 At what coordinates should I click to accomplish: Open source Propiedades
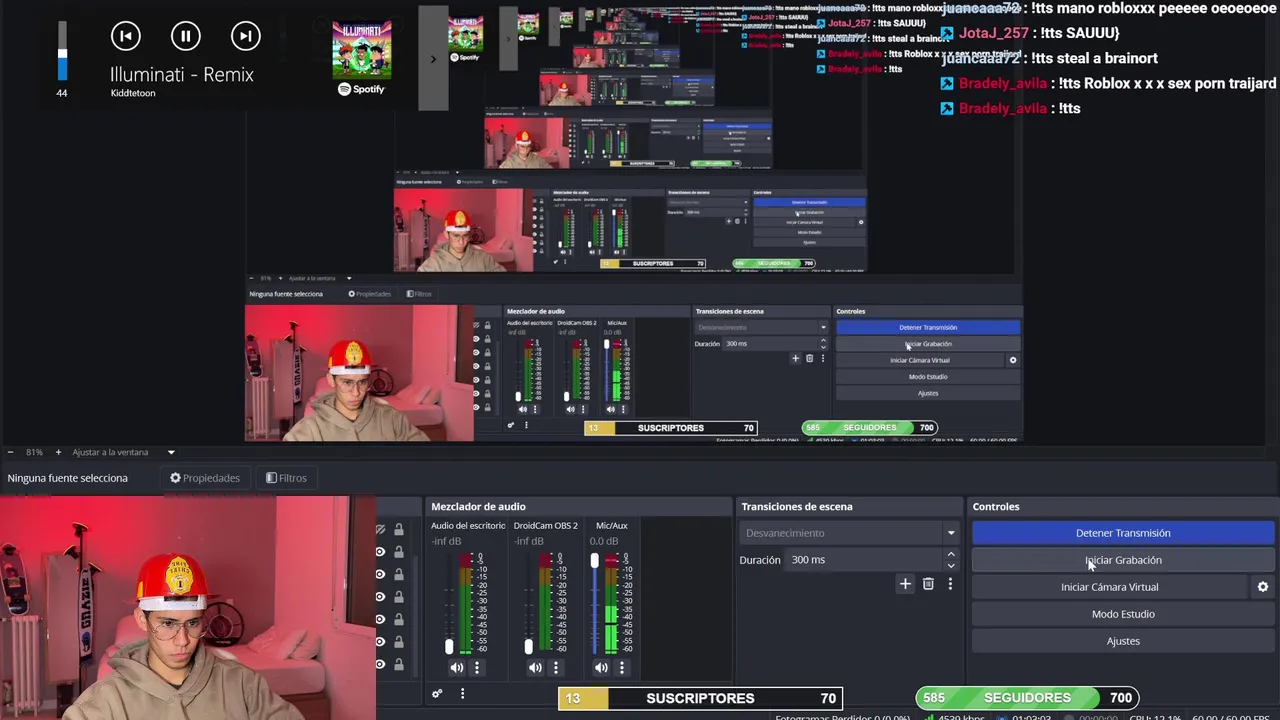click(x=205, y=478)
